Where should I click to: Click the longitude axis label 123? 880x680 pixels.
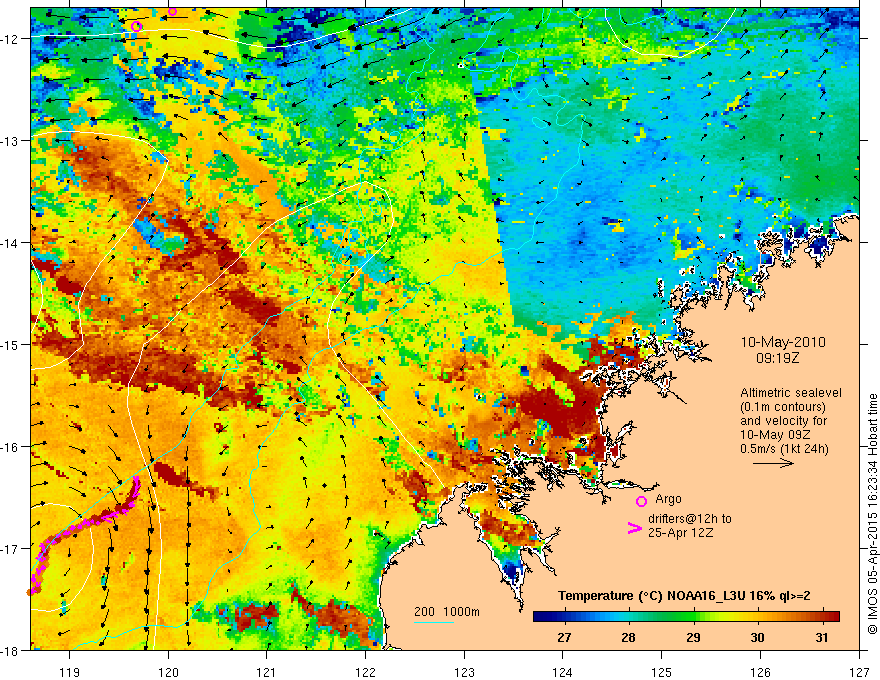[x=464, y=672]
